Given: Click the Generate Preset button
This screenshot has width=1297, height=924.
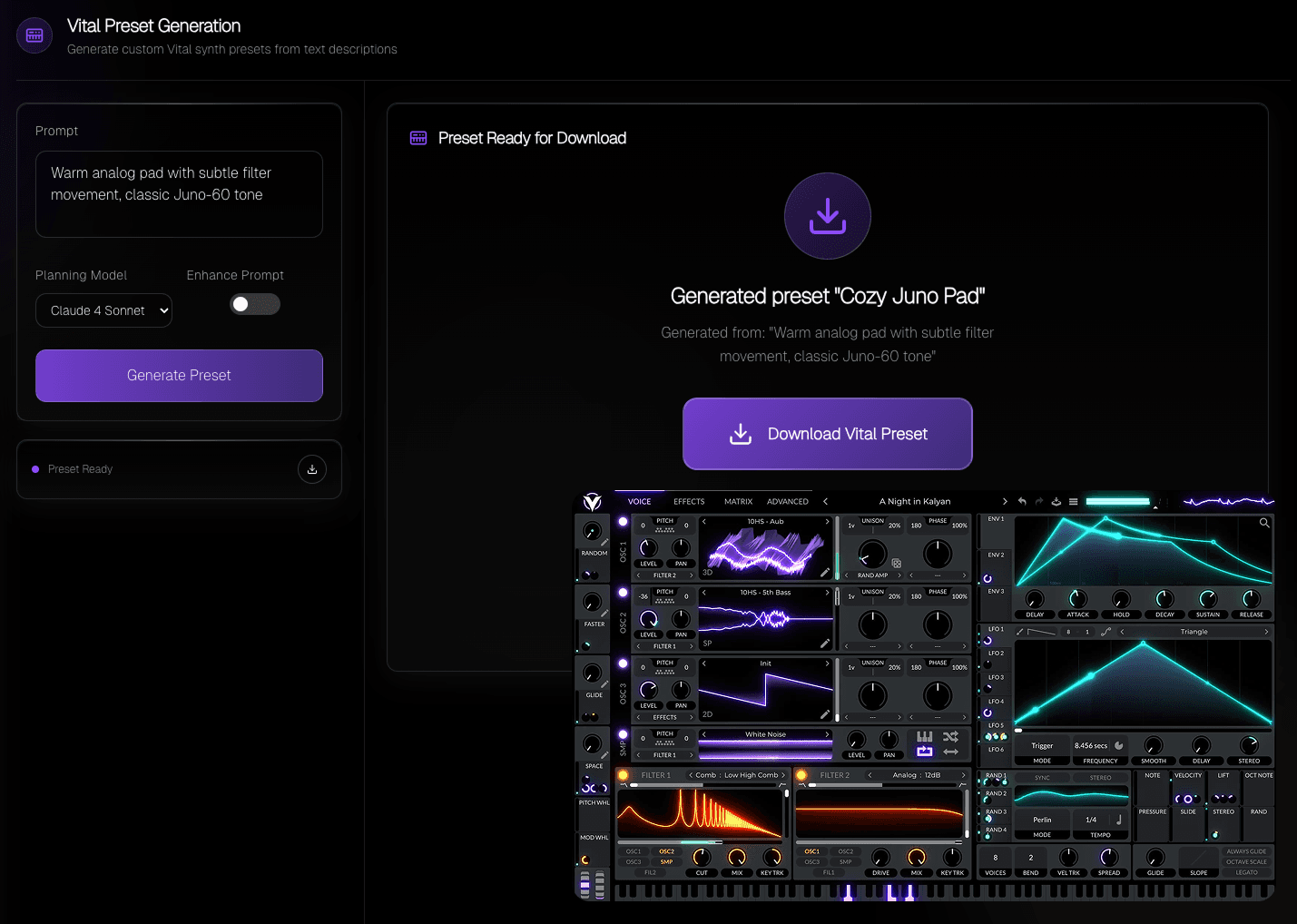Looking at the screenshot, I should (x=179, y=375).
